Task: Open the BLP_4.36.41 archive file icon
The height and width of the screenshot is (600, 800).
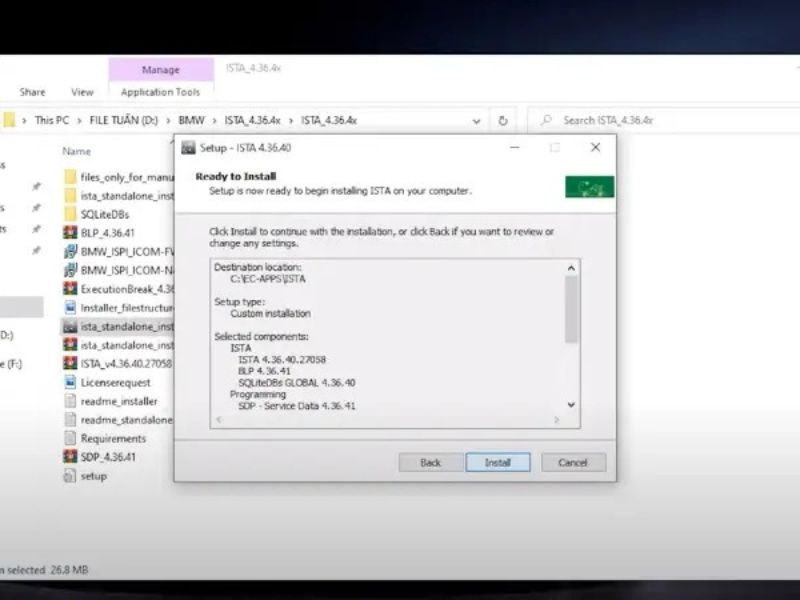Action: point(70,233)
